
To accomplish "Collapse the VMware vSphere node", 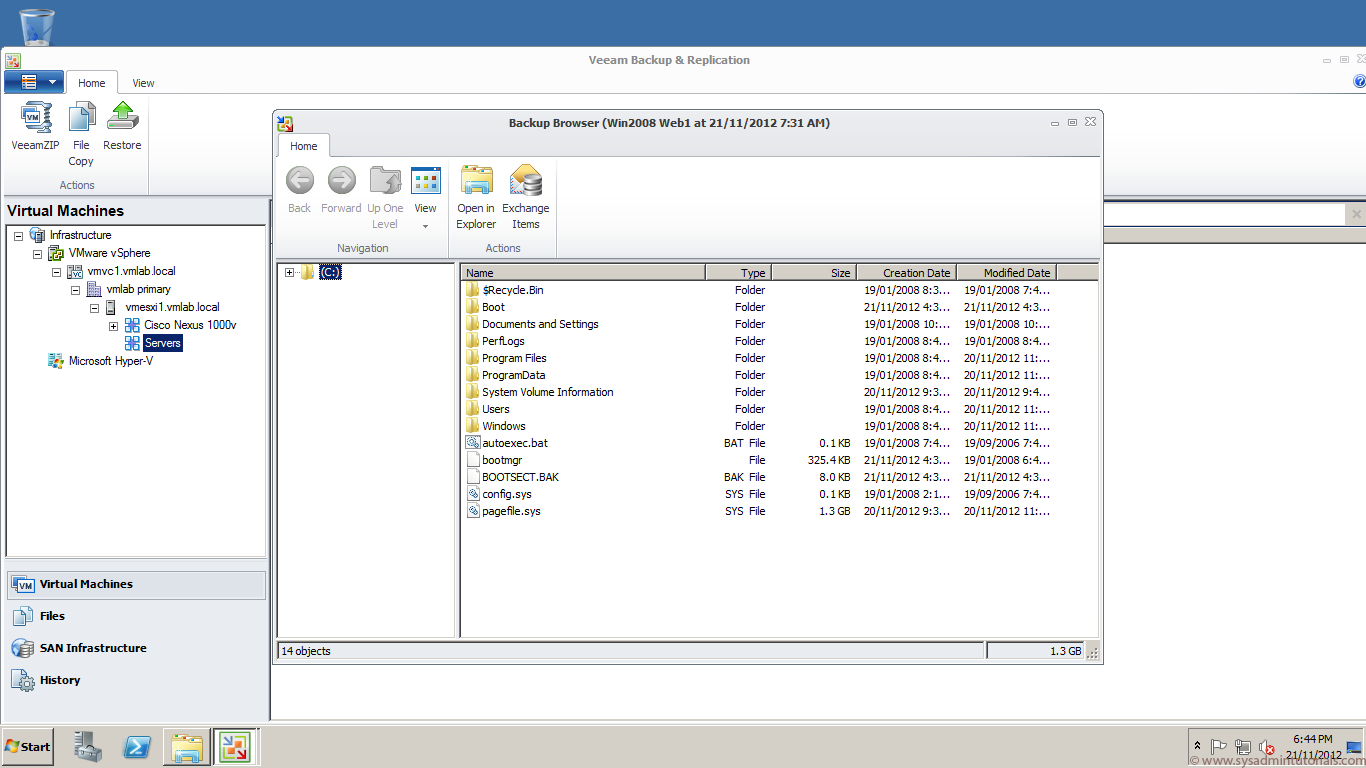I will point(37,253).
